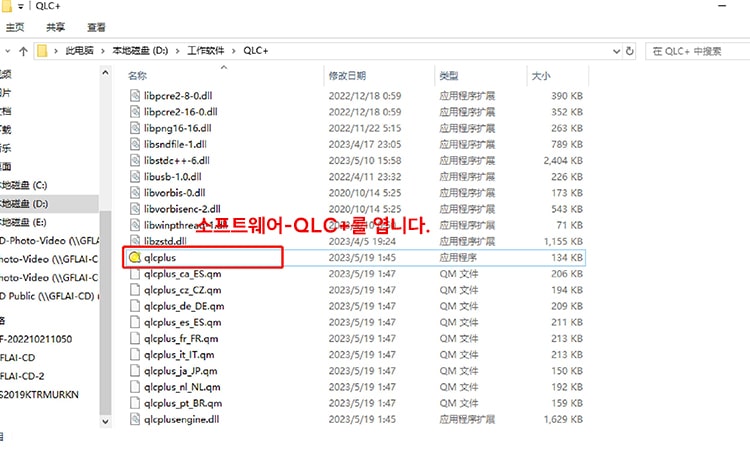Screen dimensions: 750x450
Task: Click the 2023/4/17 23:05 date cell
Action: click(365, 144)
